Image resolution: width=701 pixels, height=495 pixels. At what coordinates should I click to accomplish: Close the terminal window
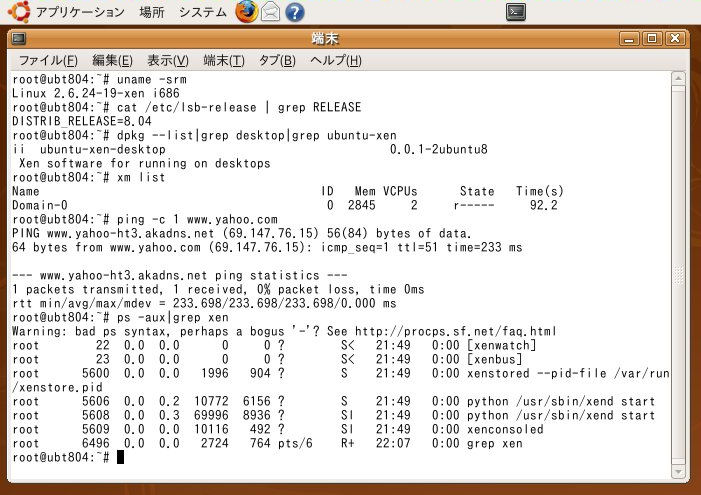(675, 39)
